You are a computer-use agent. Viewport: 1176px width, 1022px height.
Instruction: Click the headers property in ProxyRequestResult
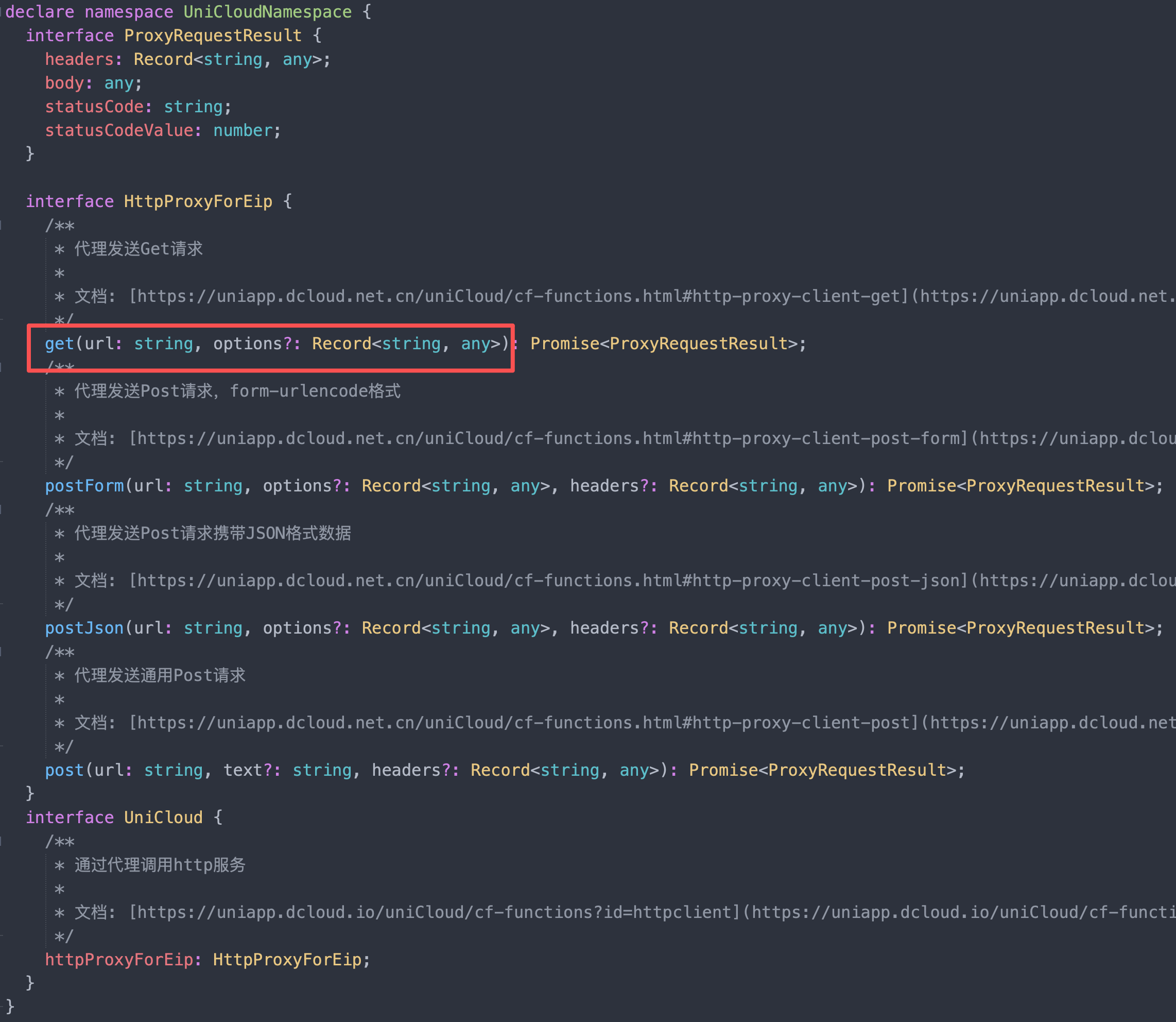[79, 59]
